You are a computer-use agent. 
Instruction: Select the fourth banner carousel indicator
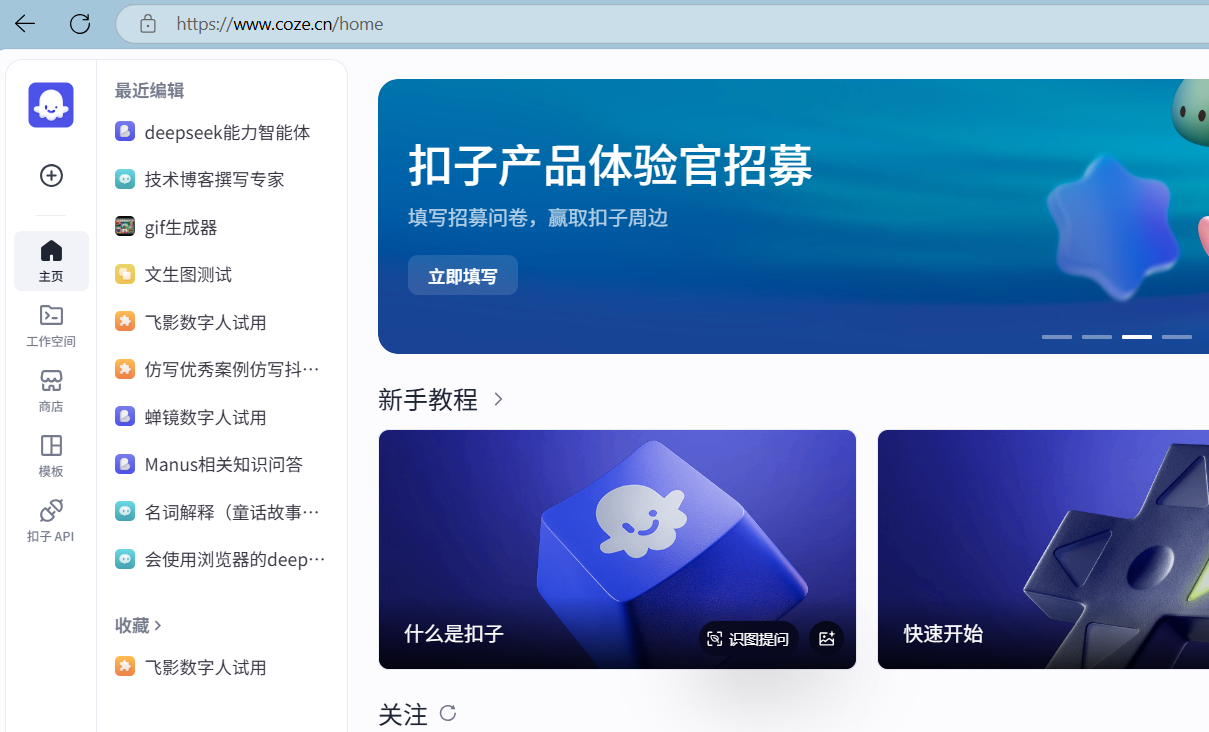[1177, 337]
